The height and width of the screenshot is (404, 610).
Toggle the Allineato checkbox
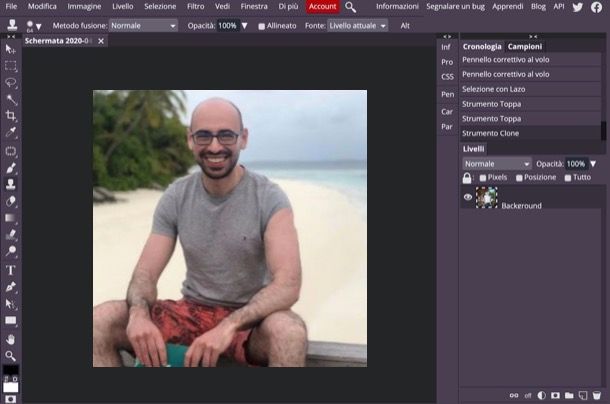[262, 26]
